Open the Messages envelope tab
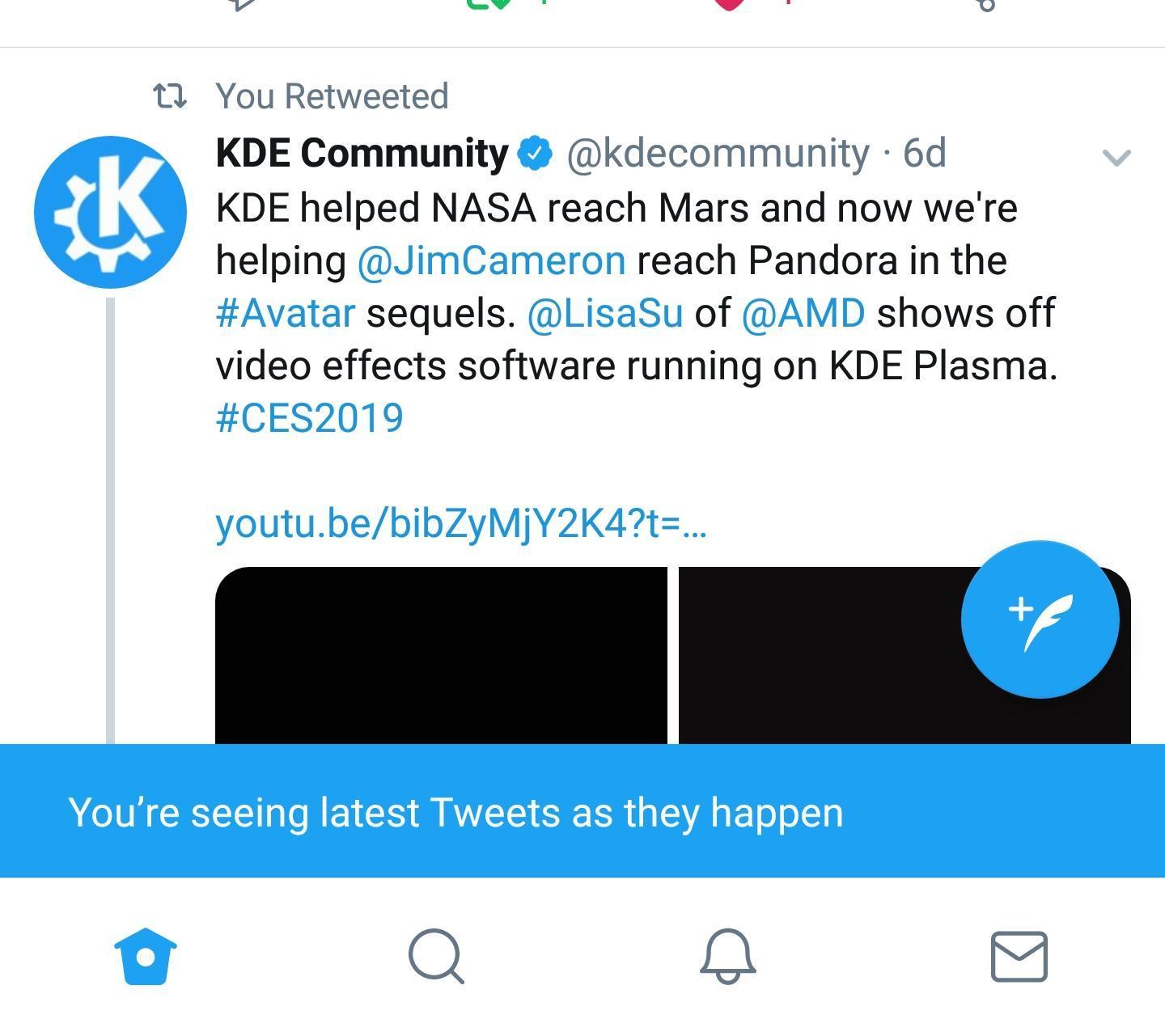This screenshot has height=1036, width=1165. (1019, 956)
